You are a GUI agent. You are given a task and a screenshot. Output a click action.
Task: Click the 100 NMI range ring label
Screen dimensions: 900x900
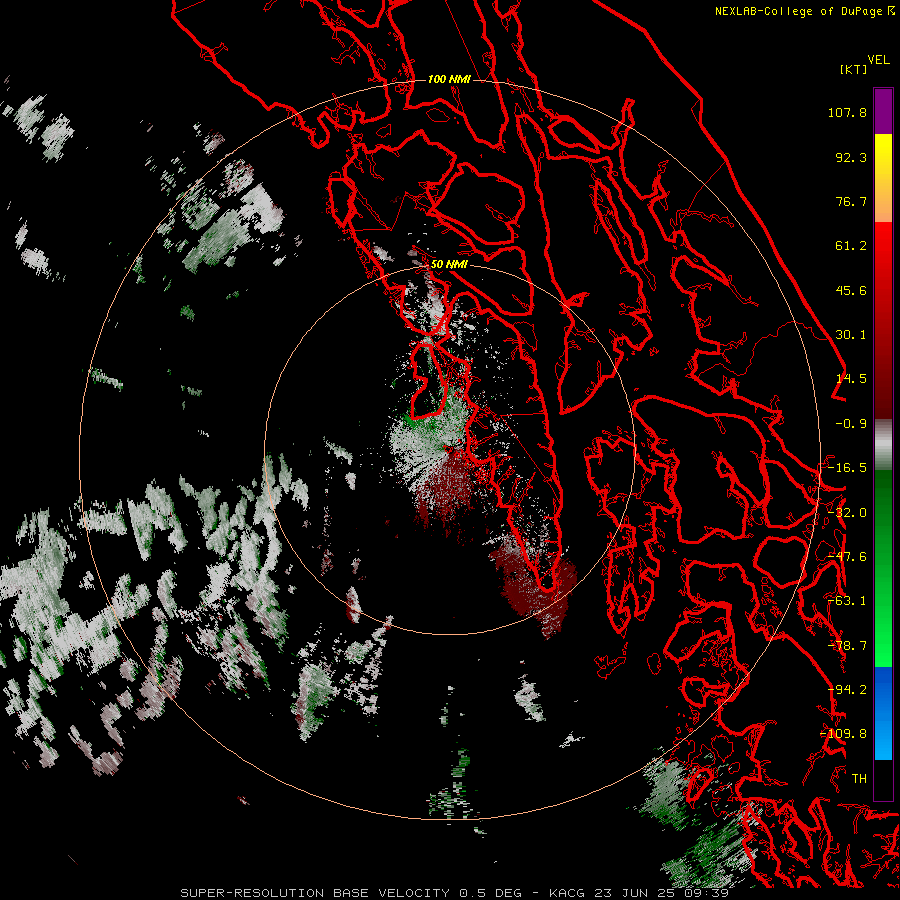pos(449,79)
